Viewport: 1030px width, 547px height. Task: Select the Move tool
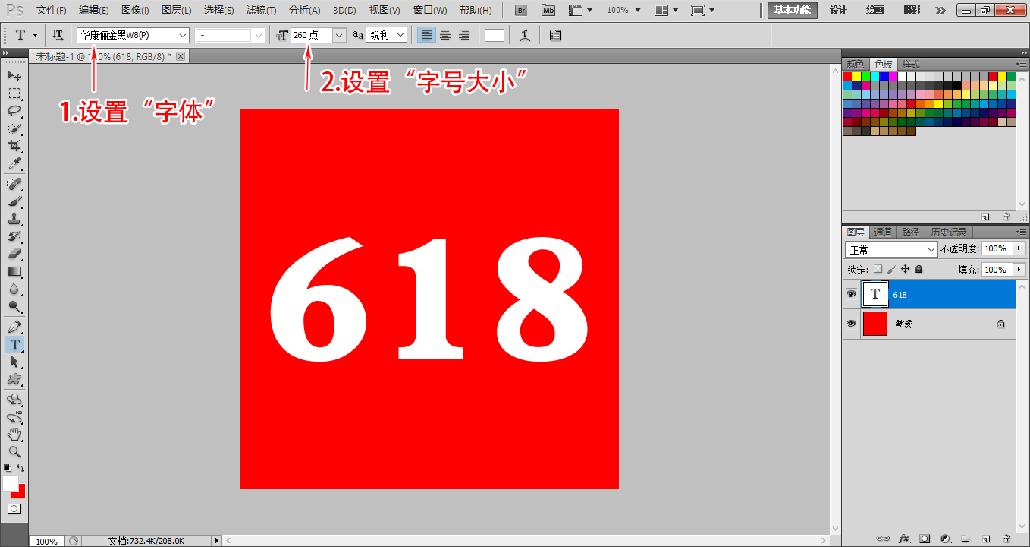[x=14, y=76]
